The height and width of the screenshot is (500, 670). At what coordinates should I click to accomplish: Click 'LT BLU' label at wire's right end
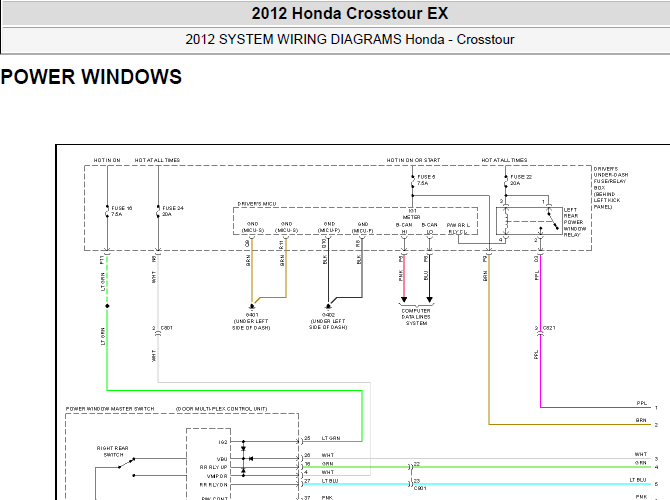pos(638,480)
